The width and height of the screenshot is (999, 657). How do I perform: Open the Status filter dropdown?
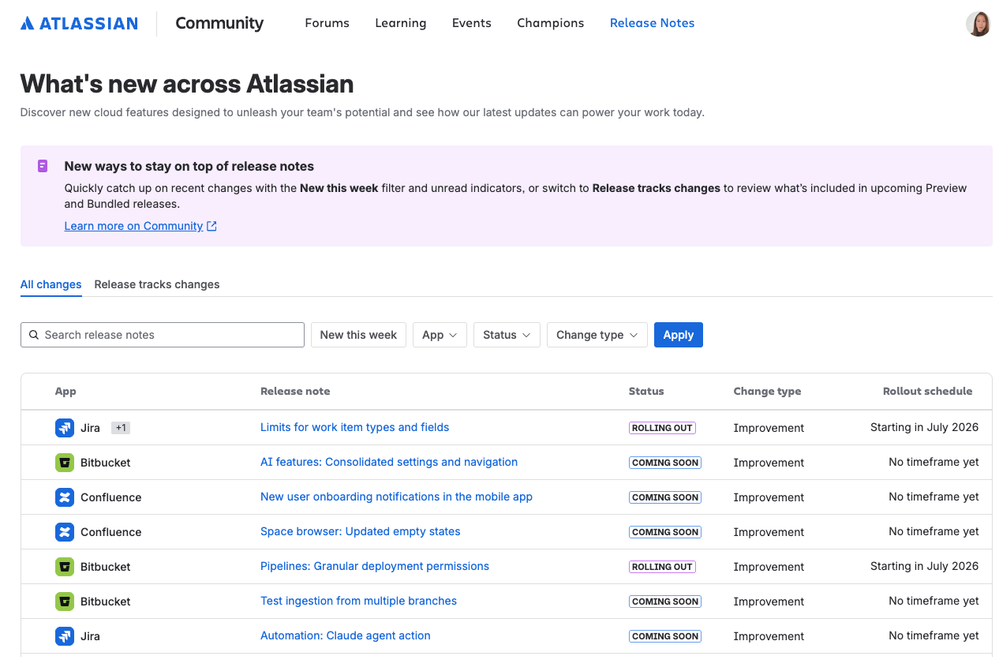(x=507, y=335)
